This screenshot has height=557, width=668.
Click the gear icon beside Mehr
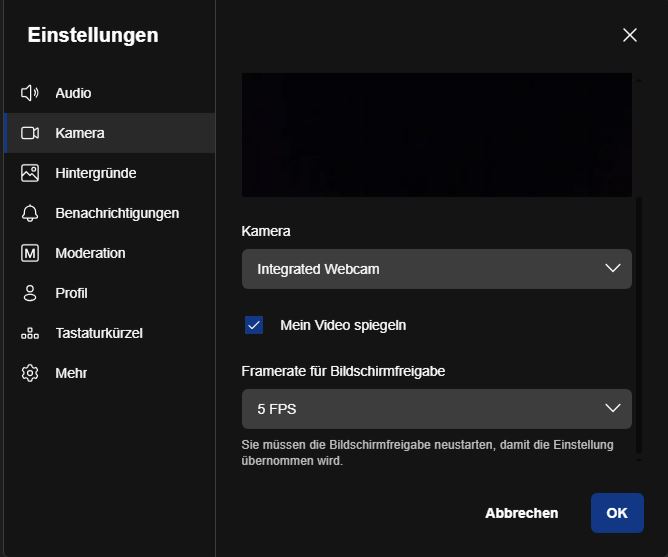[x=30, y=373]
